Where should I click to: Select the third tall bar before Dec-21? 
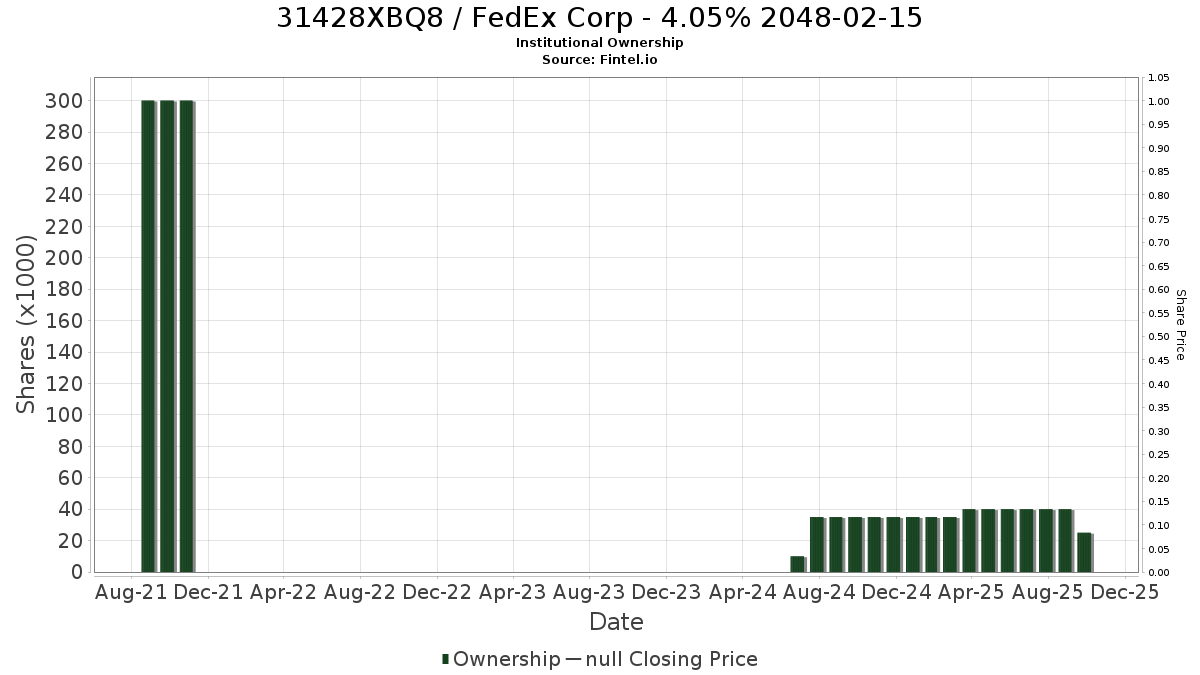click(x=186, y=336)
